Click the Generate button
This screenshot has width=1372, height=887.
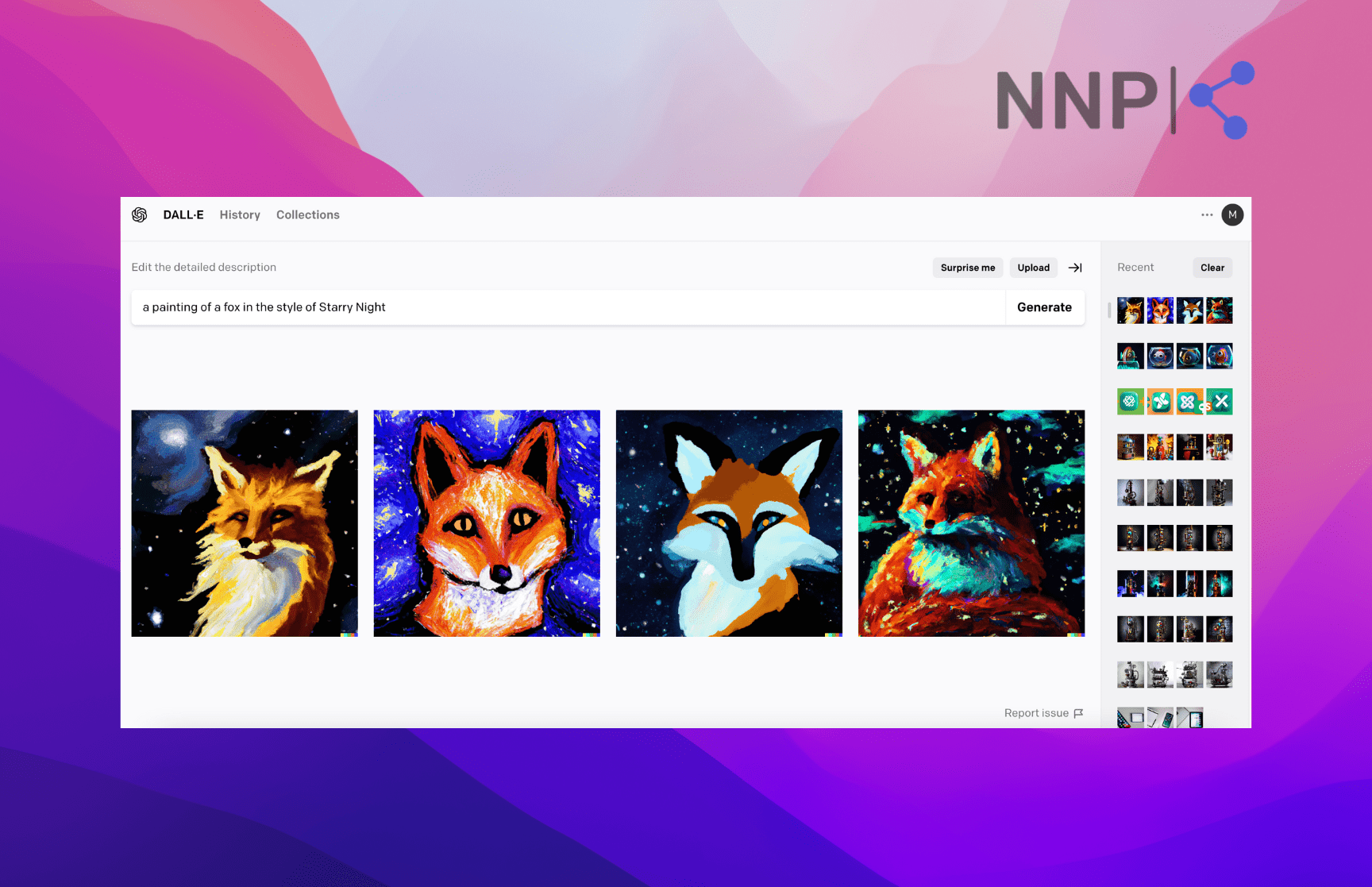(x=1045, y=307)
